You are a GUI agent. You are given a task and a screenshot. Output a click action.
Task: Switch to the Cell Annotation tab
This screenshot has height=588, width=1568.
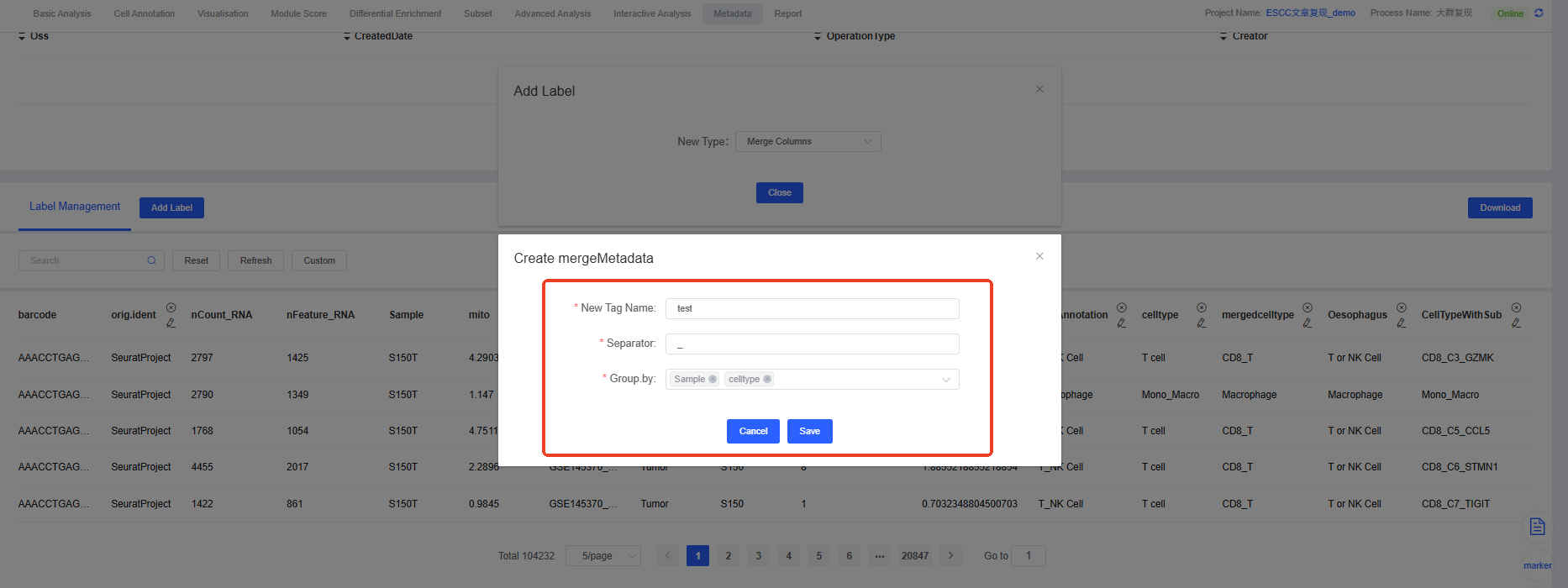coord(145,13)
